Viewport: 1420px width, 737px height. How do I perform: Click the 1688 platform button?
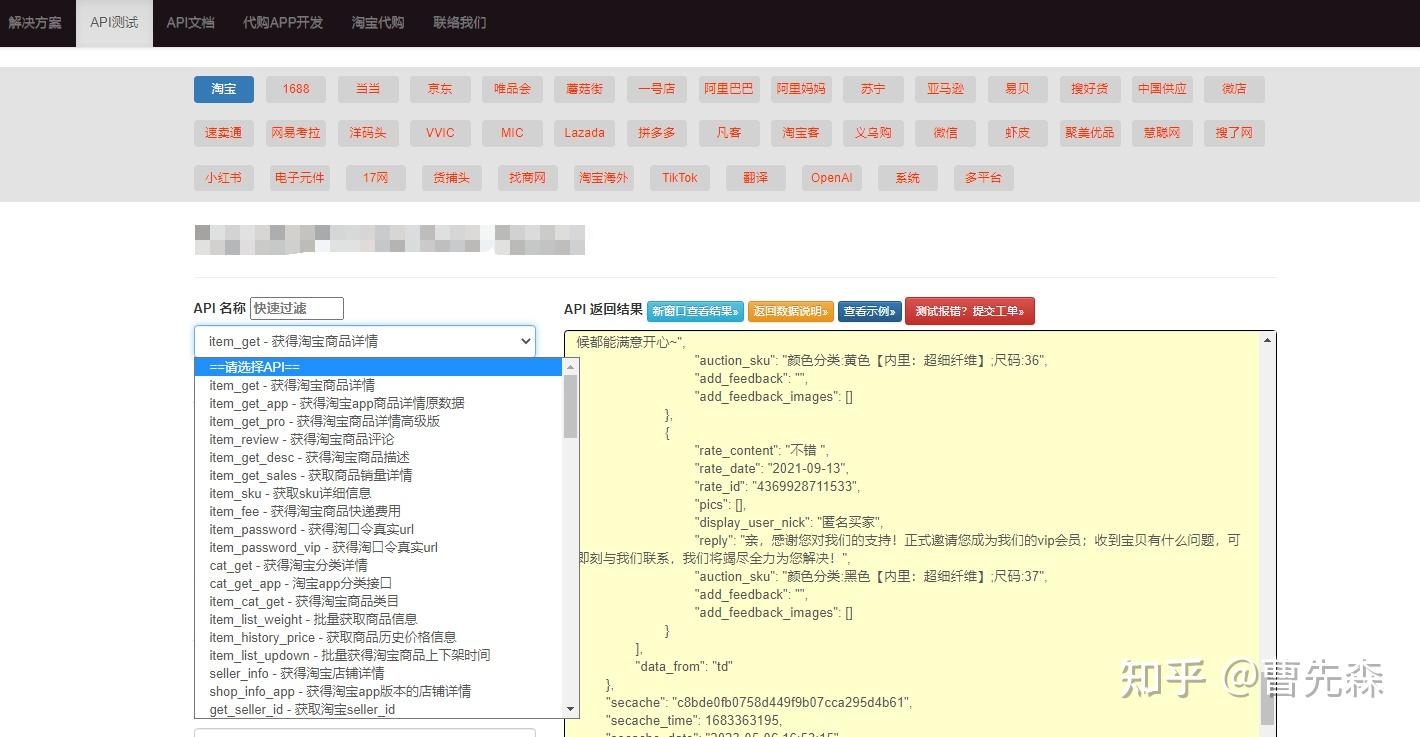(x=295, y=89)
